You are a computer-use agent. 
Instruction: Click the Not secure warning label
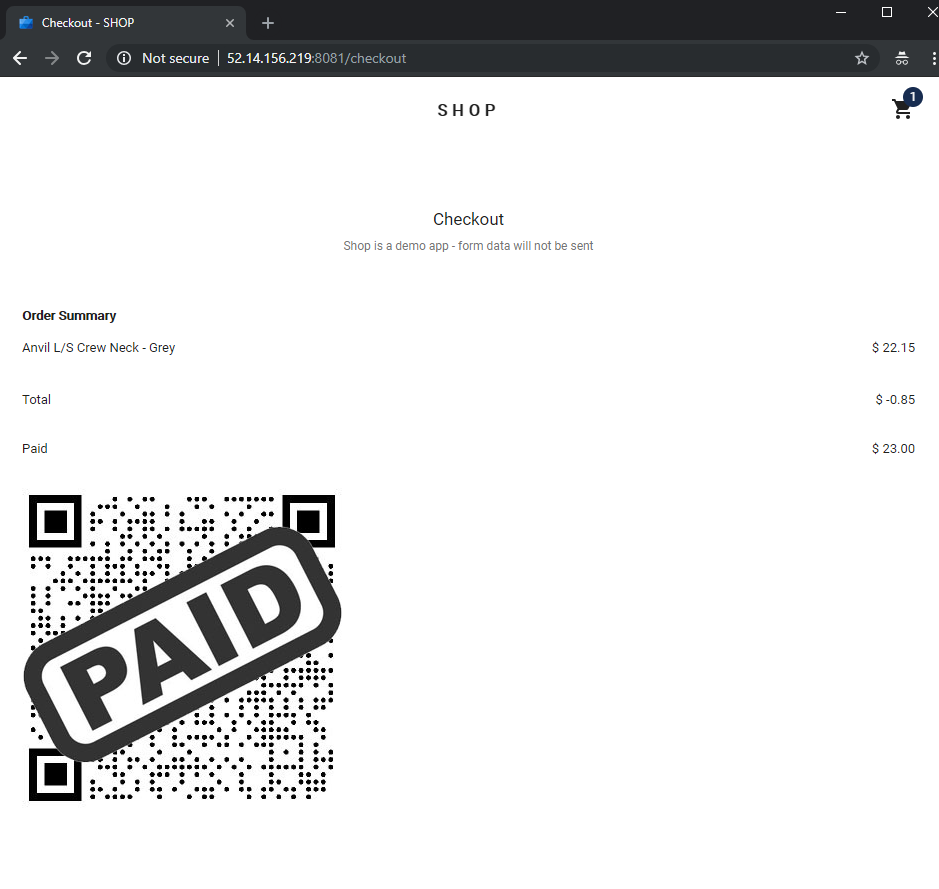pos(175,58)
